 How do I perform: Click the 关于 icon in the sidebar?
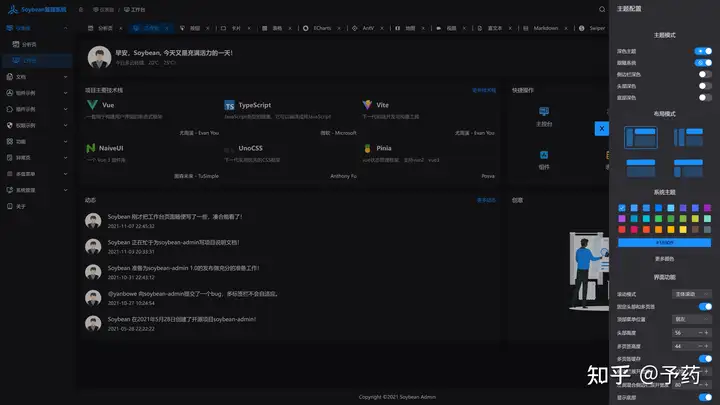coord(10,206)
